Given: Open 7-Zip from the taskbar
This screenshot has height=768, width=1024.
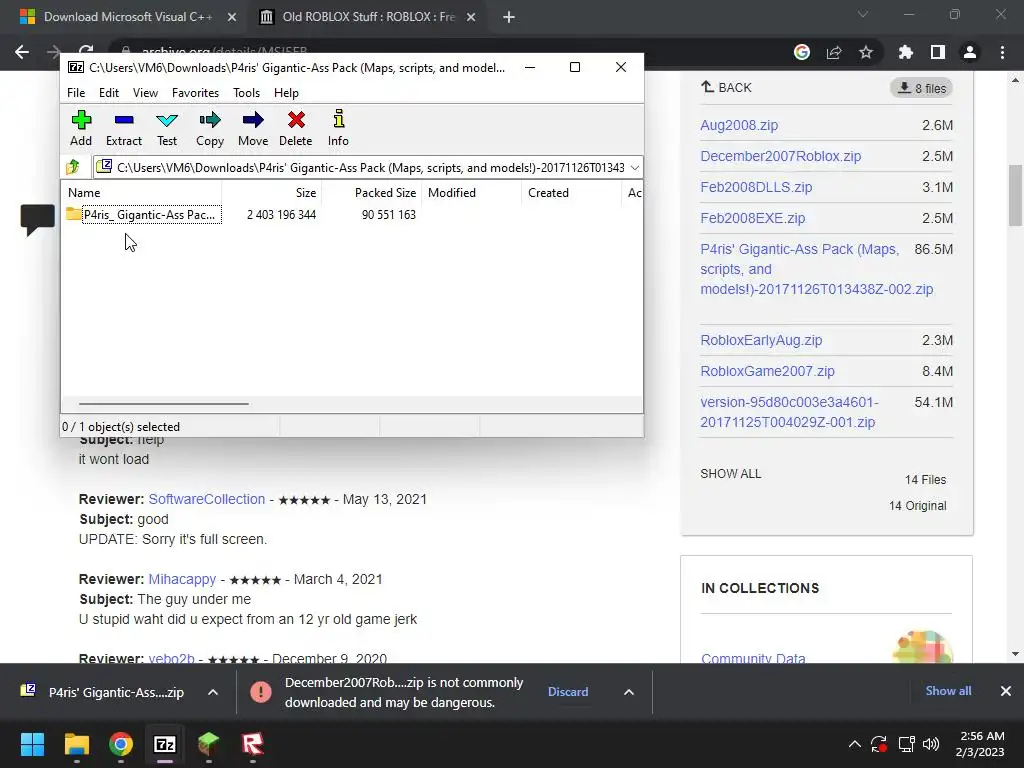Looking at the screenshot, I should pyautogui.click(x=165, y=744).
